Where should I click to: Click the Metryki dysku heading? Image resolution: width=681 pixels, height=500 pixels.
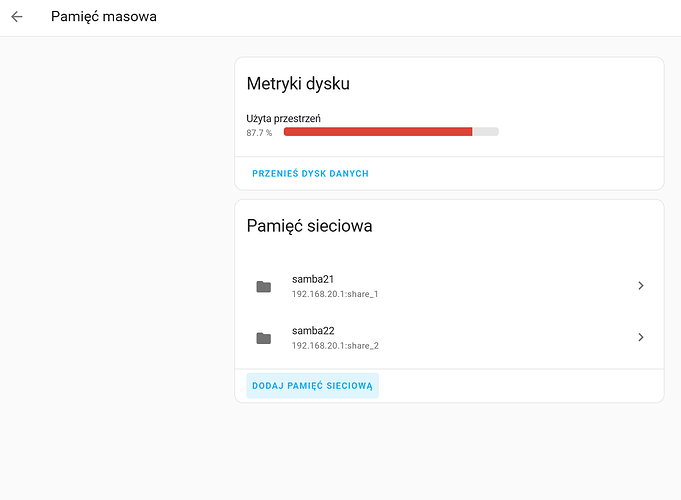pyautogui.click(x=298, y=84)
